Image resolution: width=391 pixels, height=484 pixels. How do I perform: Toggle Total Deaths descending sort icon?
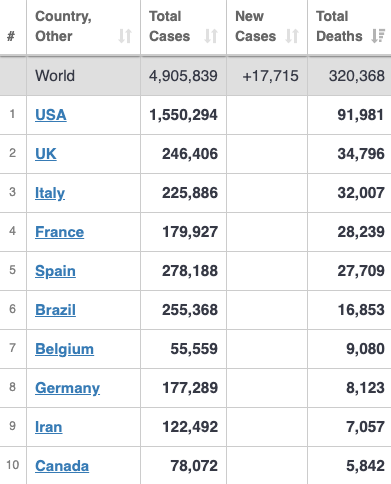[378, 36]
